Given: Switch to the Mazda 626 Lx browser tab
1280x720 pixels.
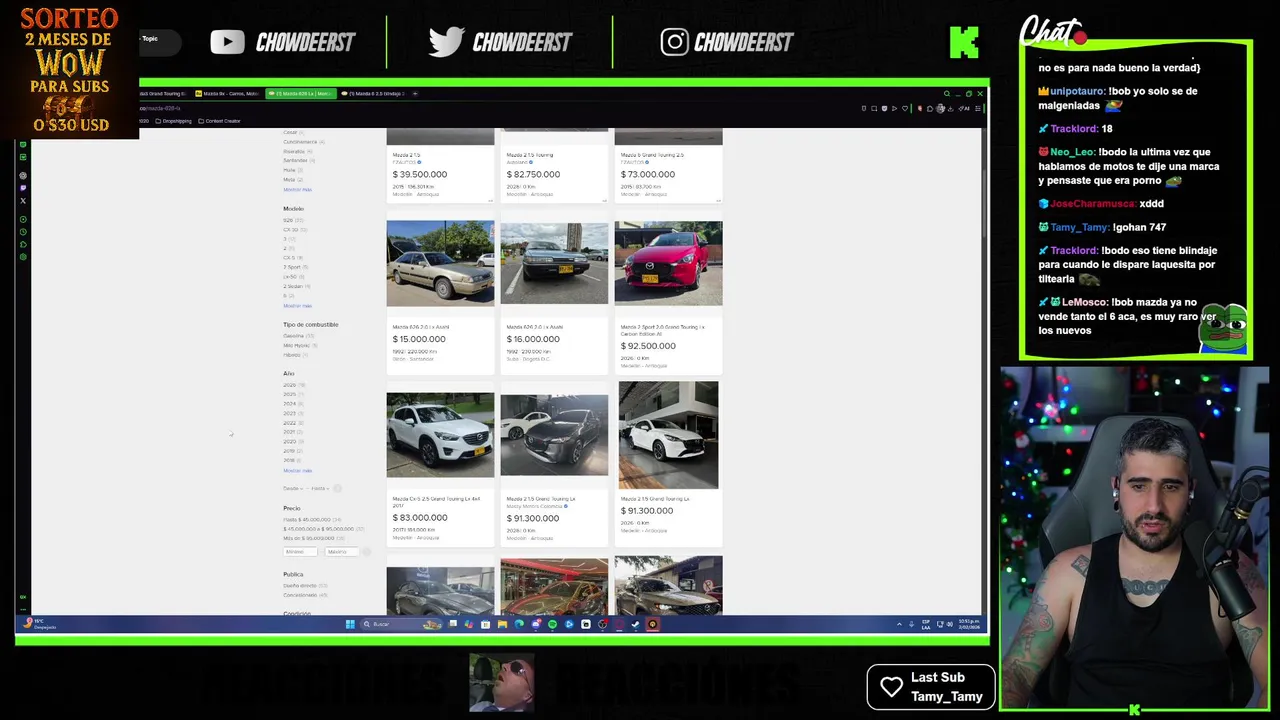Looking at the screenshot, I should (x=300, y=93).
